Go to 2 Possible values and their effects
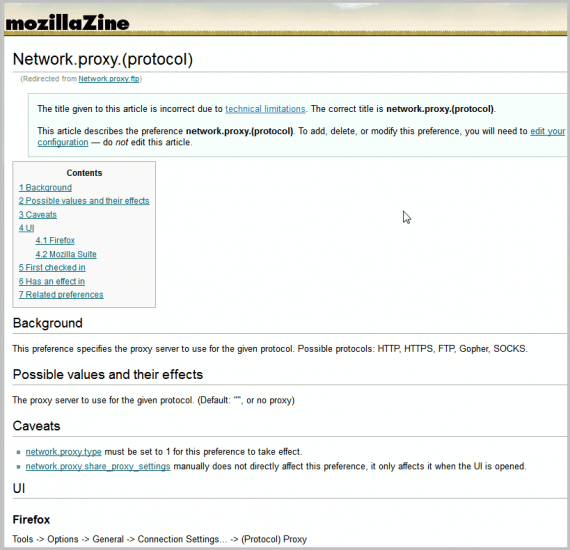The width and height of the screenshot is (570, 550). point(84,201)
